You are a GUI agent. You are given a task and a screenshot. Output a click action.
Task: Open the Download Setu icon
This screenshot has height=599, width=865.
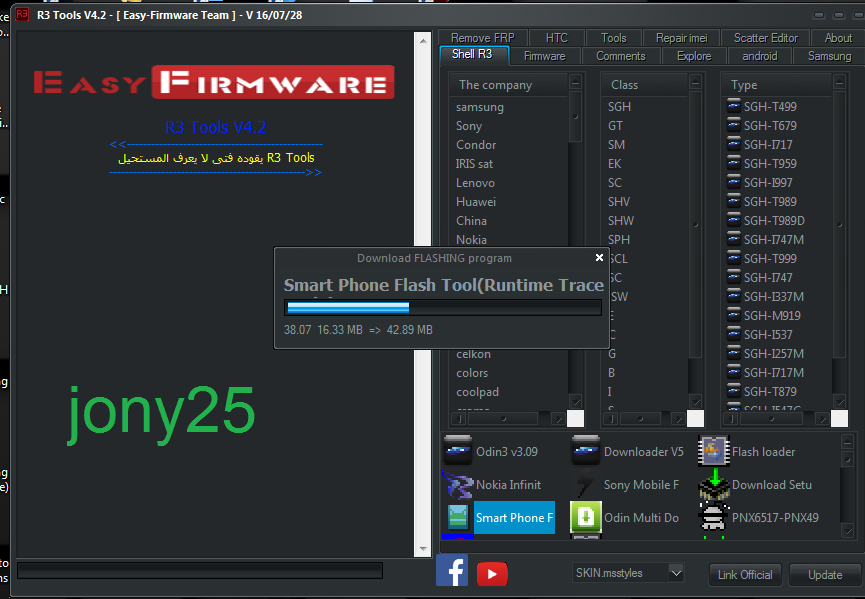tap(713, 485)
